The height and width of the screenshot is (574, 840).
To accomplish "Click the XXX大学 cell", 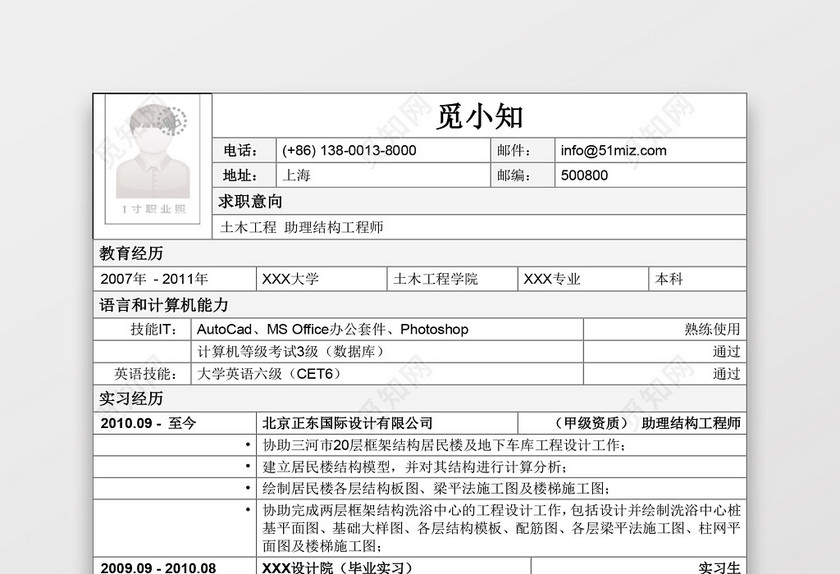I will pos(321,279).
